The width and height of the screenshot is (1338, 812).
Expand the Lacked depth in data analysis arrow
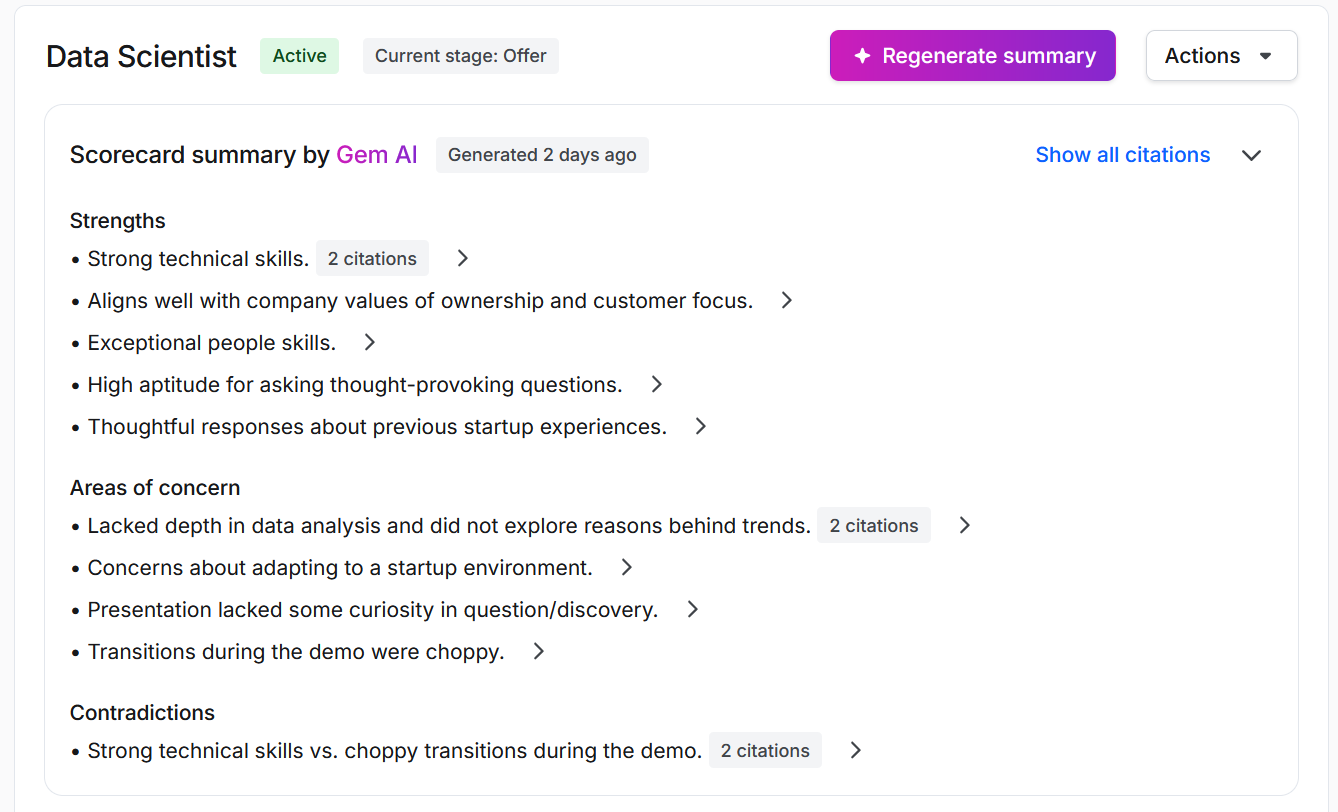click(x=965, y=525)
